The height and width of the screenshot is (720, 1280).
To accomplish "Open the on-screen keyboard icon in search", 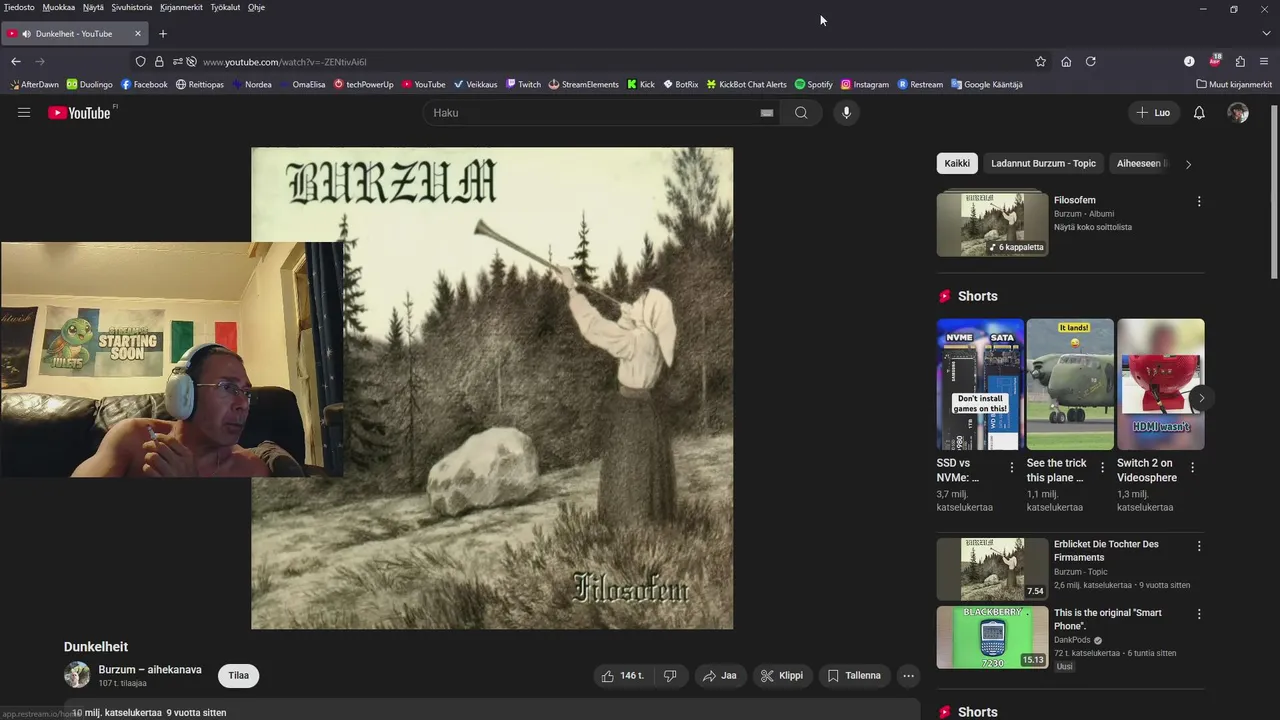I will [x=767, y=113].
